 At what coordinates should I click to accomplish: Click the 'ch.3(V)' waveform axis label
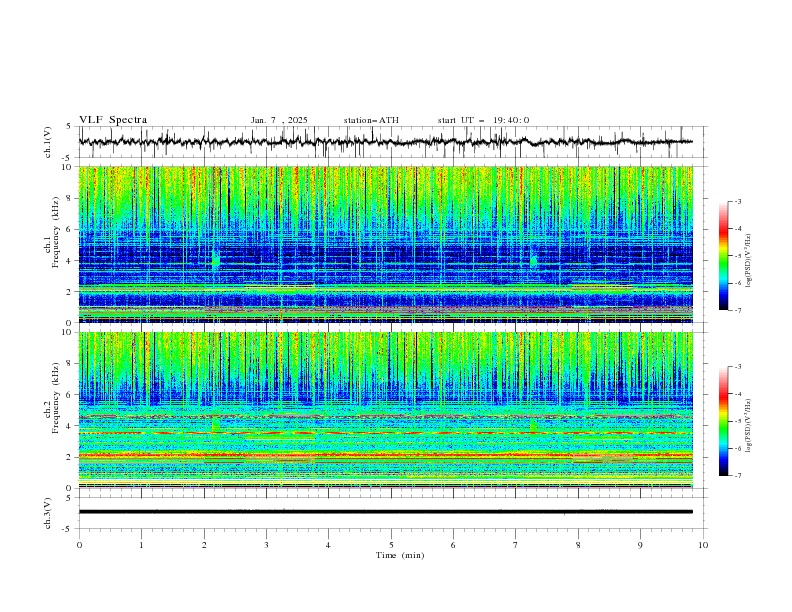point(48,513)
